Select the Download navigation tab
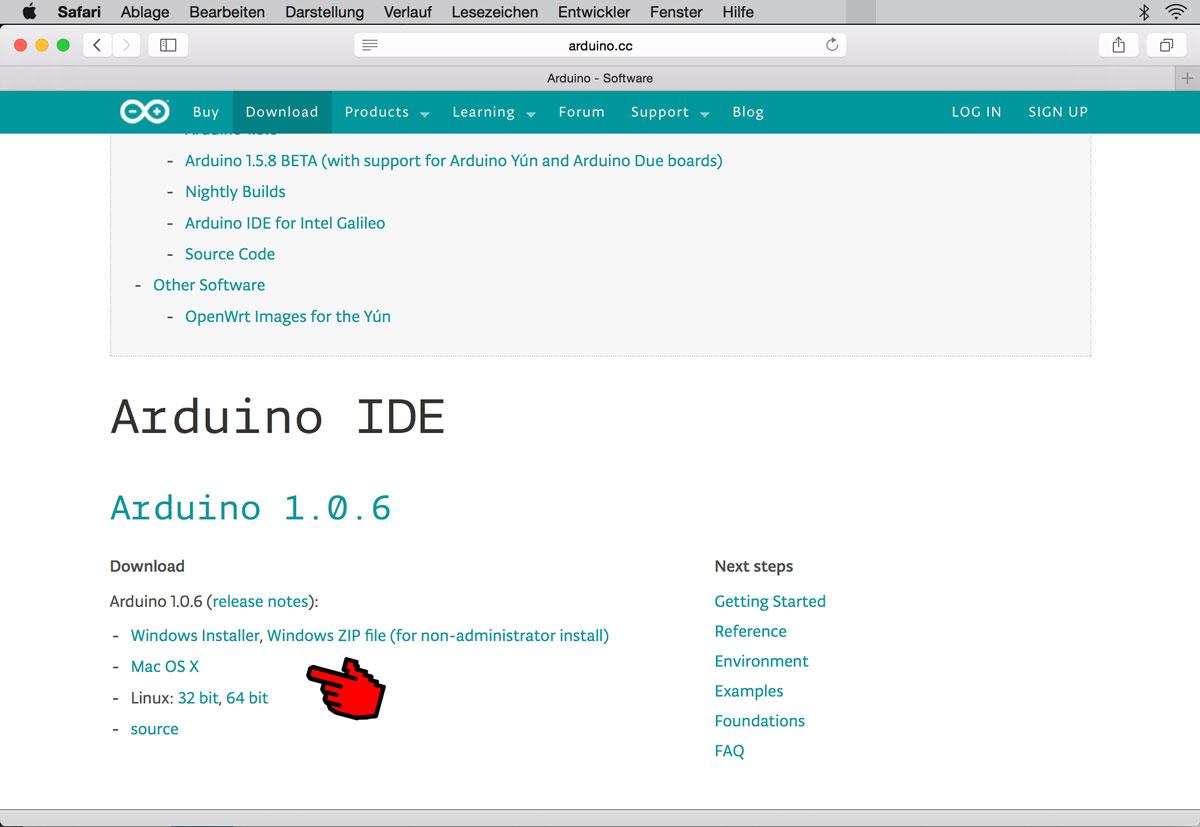 tap(282, 112)
